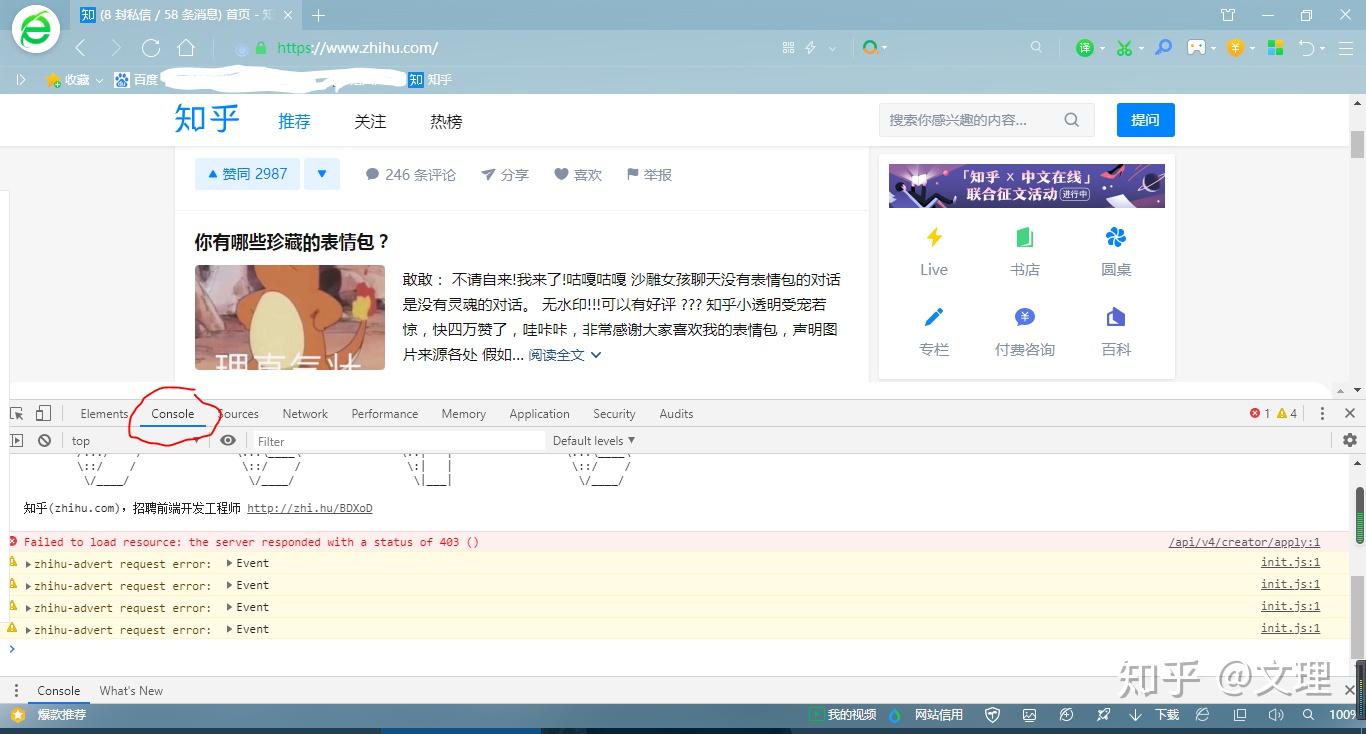Switch to the Application tab
The width and height of the screenshot is (1366, 734).
click(539, 413)
